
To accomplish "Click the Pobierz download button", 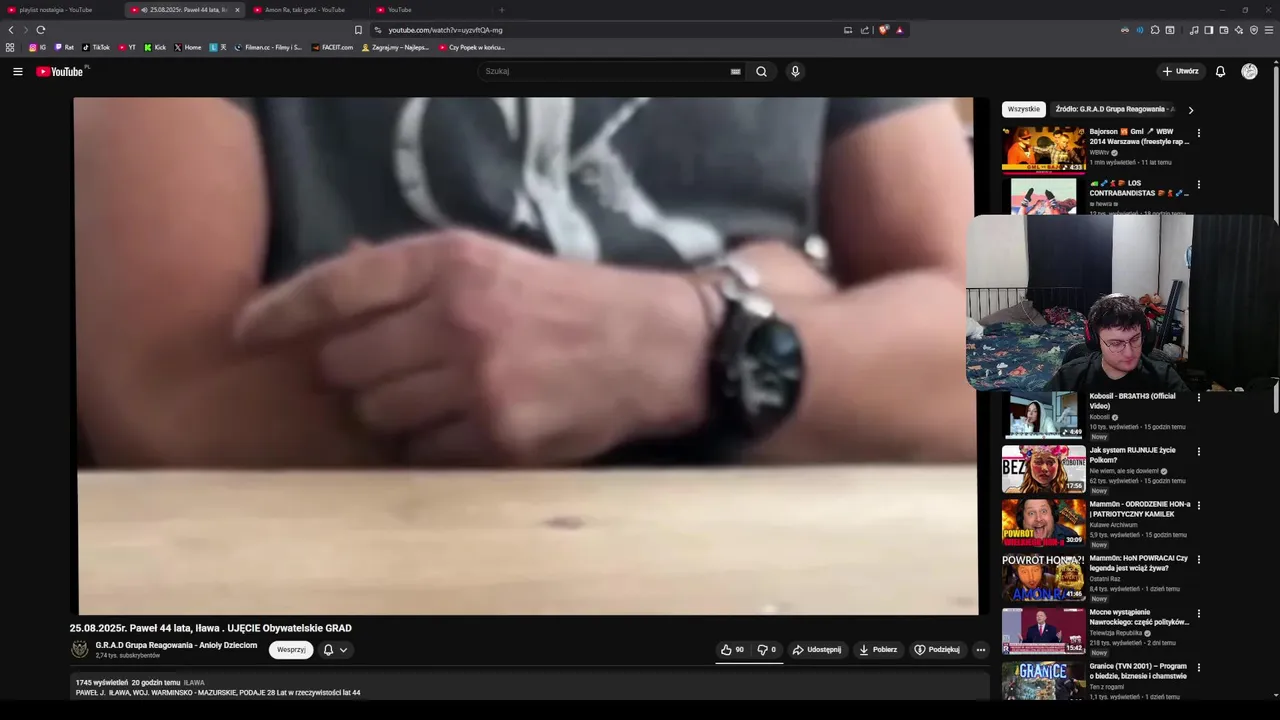I will click(878, 650).
